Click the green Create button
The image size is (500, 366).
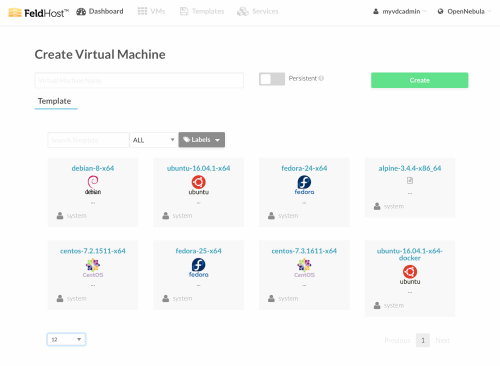tap(420, 80)
